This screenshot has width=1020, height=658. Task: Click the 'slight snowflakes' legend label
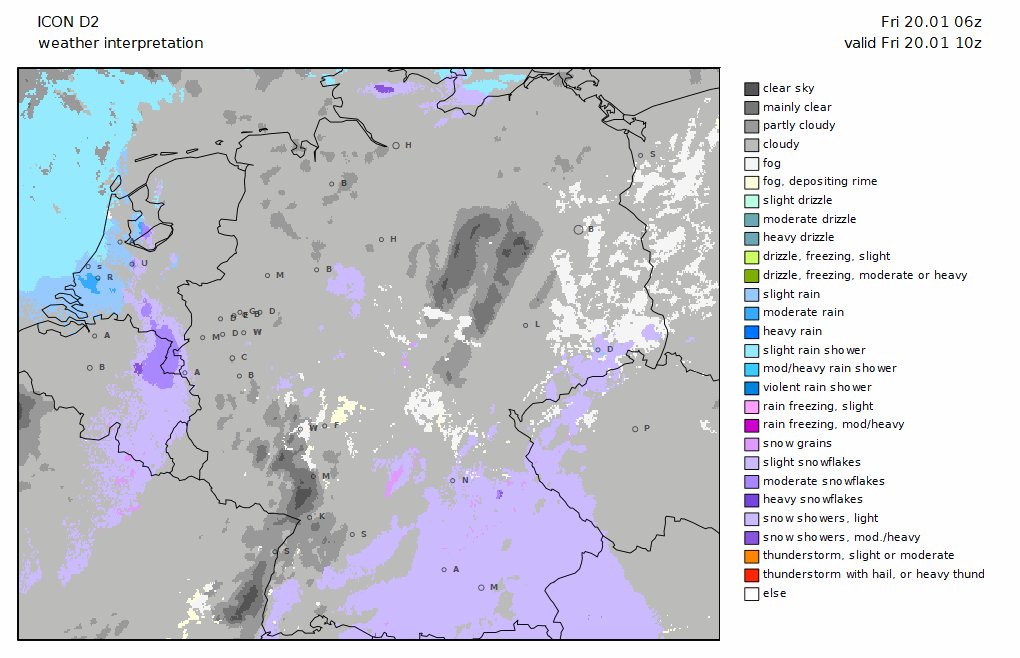pos(812,462)
